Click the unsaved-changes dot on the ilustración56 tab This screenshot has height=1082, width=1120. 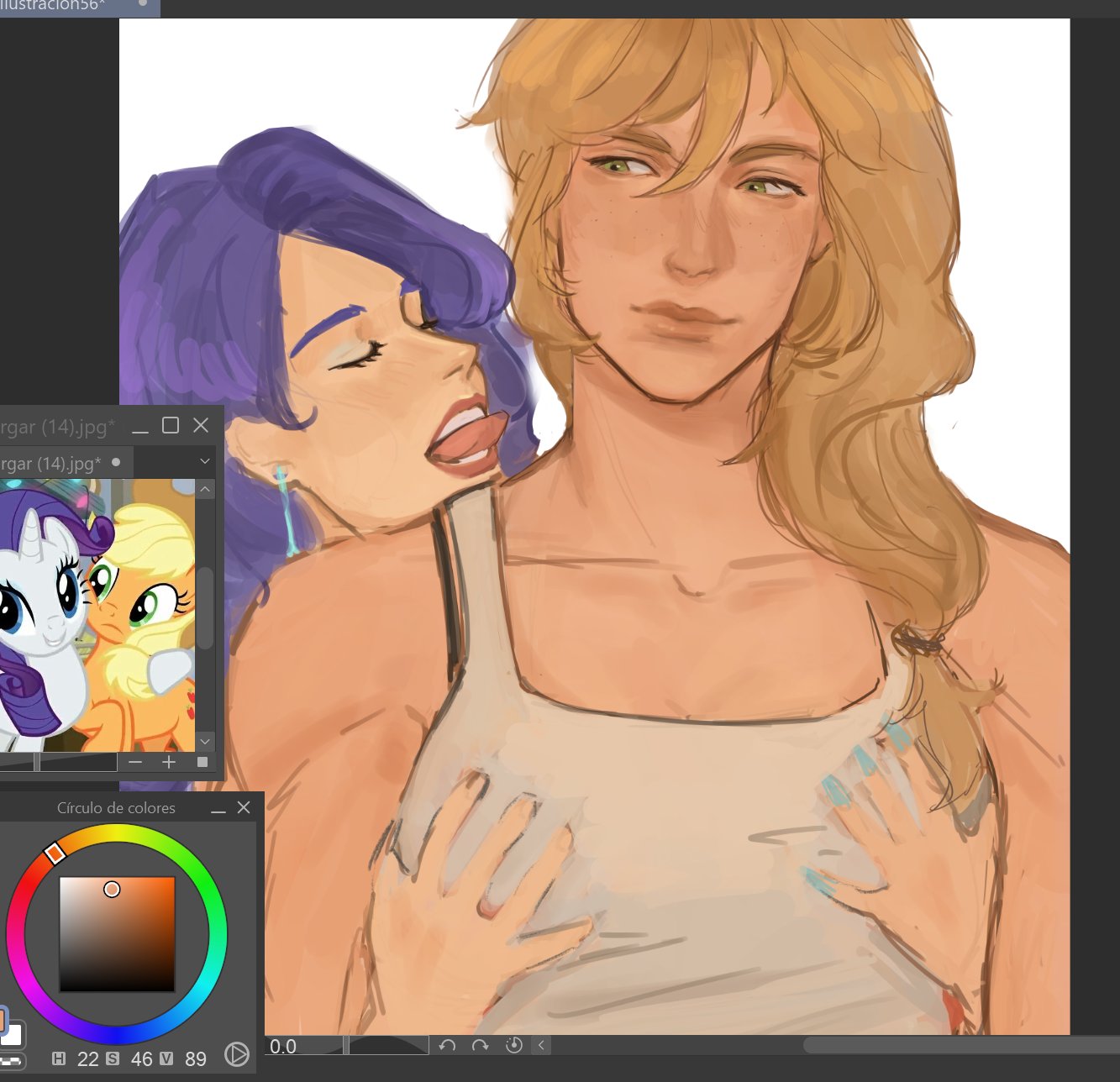click(143, 3)
